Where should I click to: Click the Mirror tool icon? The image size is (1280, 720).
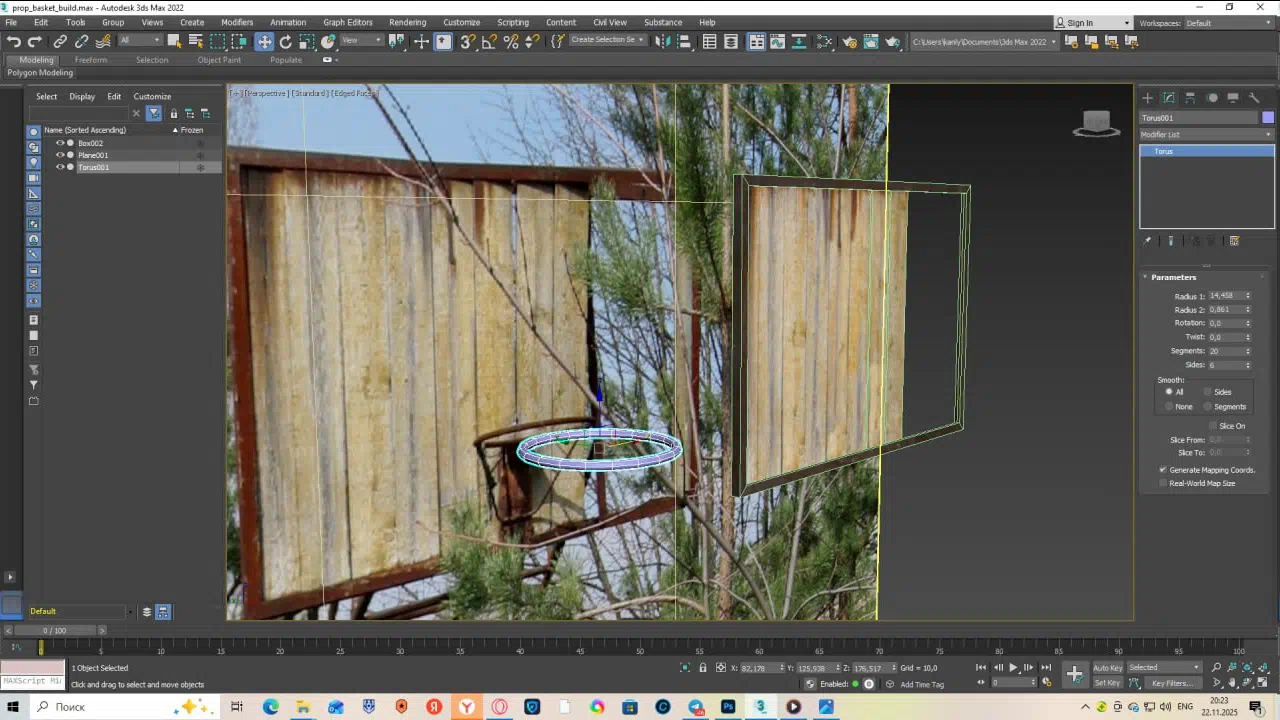(x=662, y=41)
